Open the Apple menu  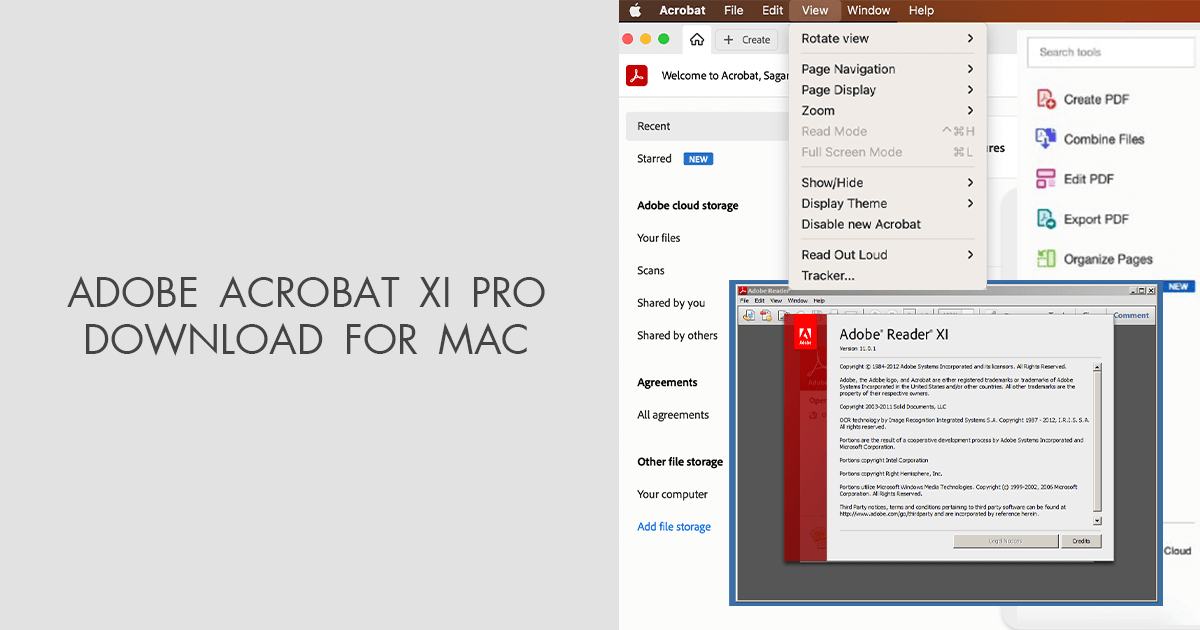point(634,10)
